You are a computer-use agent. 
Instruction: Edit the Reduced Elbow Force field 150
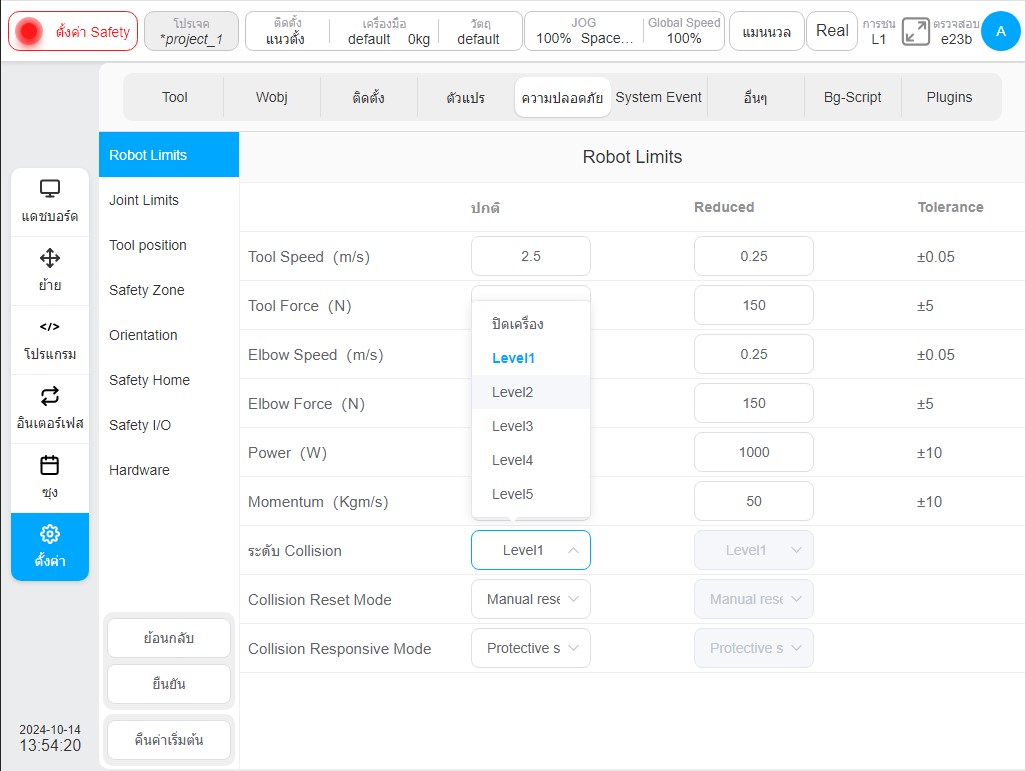coord(754,403)
